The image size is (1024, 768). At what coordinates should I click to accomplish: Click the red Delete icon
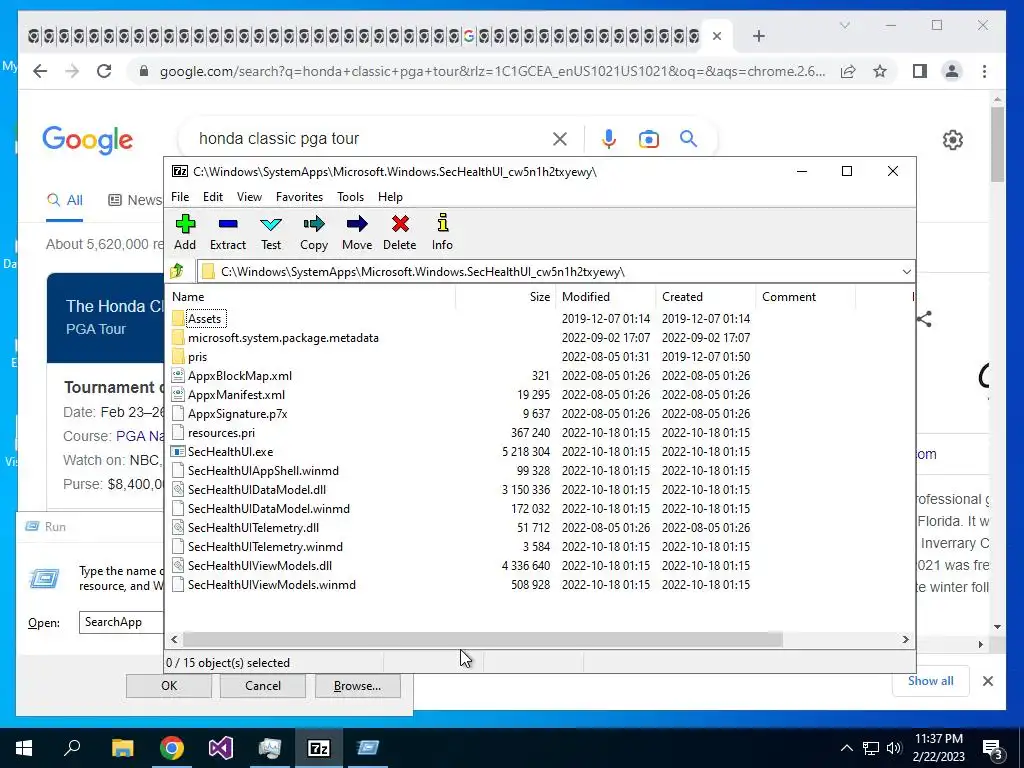click(400, 232)
